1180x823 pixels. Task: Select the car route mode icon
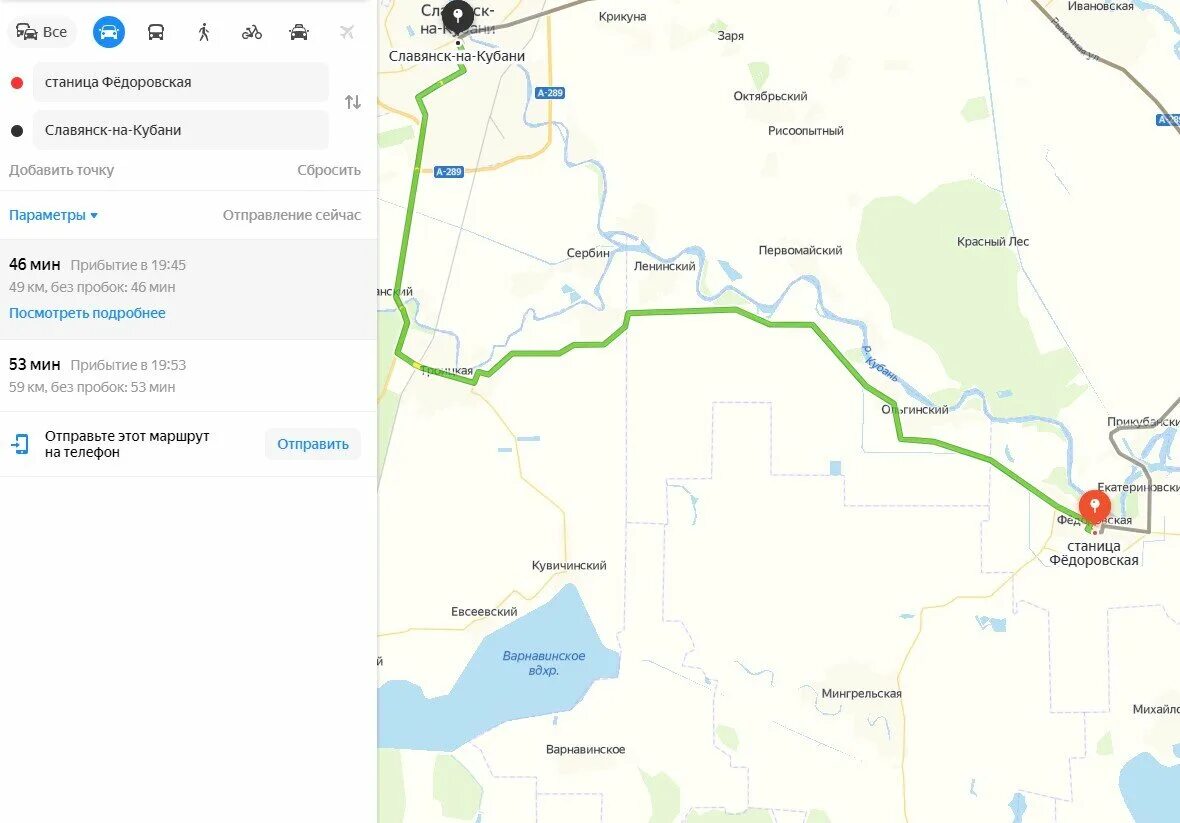(x=108, y=32)
